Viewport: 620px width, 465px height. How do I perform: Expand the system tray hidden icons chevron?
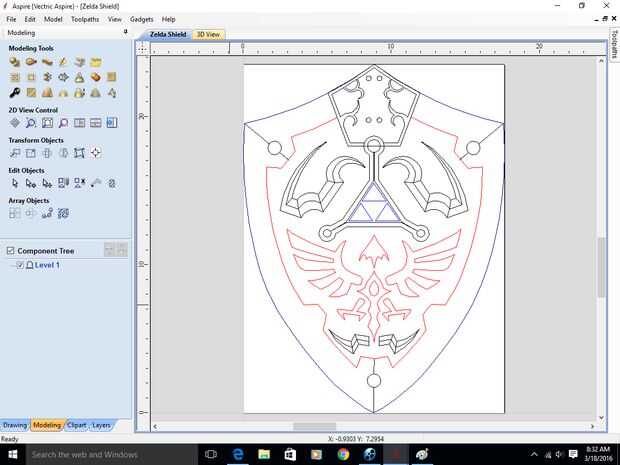[x=534, y=454]
